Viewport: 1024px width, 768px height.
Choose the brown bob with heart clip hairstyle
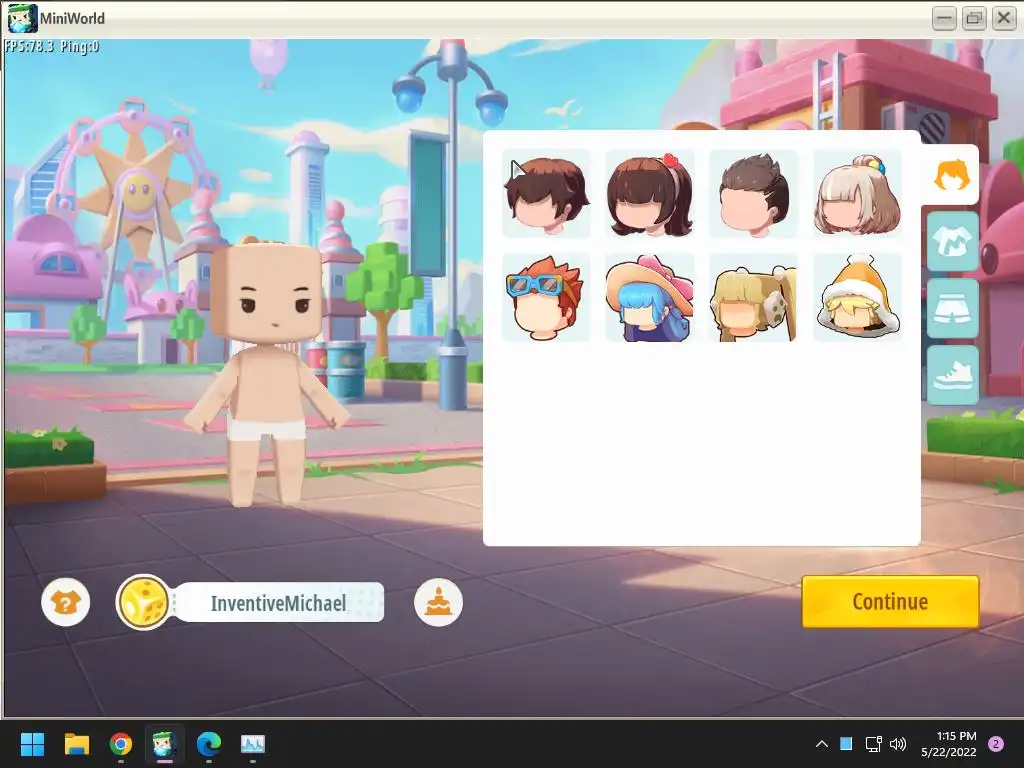point(649,193)
